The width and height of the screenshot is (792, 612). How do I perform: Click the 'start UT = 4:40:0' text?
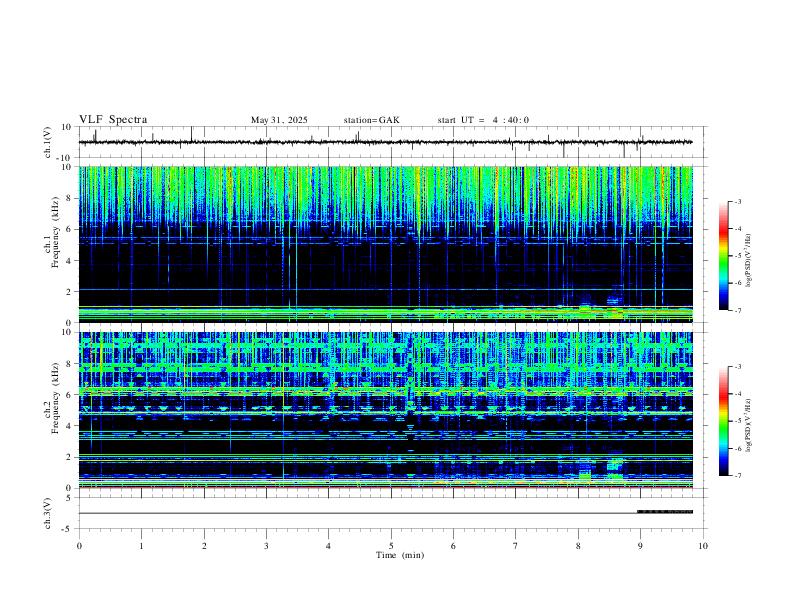pyautogui.click(x=483, y=120)
